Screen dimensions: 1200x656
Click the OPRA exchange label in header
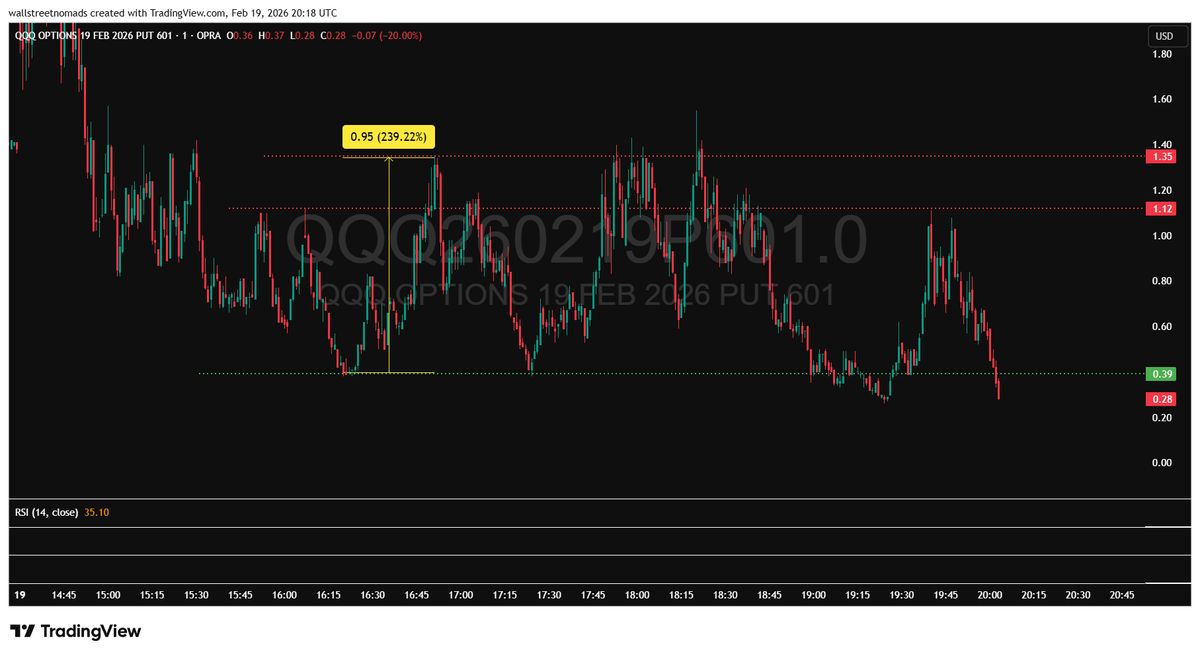click(208, 35)
